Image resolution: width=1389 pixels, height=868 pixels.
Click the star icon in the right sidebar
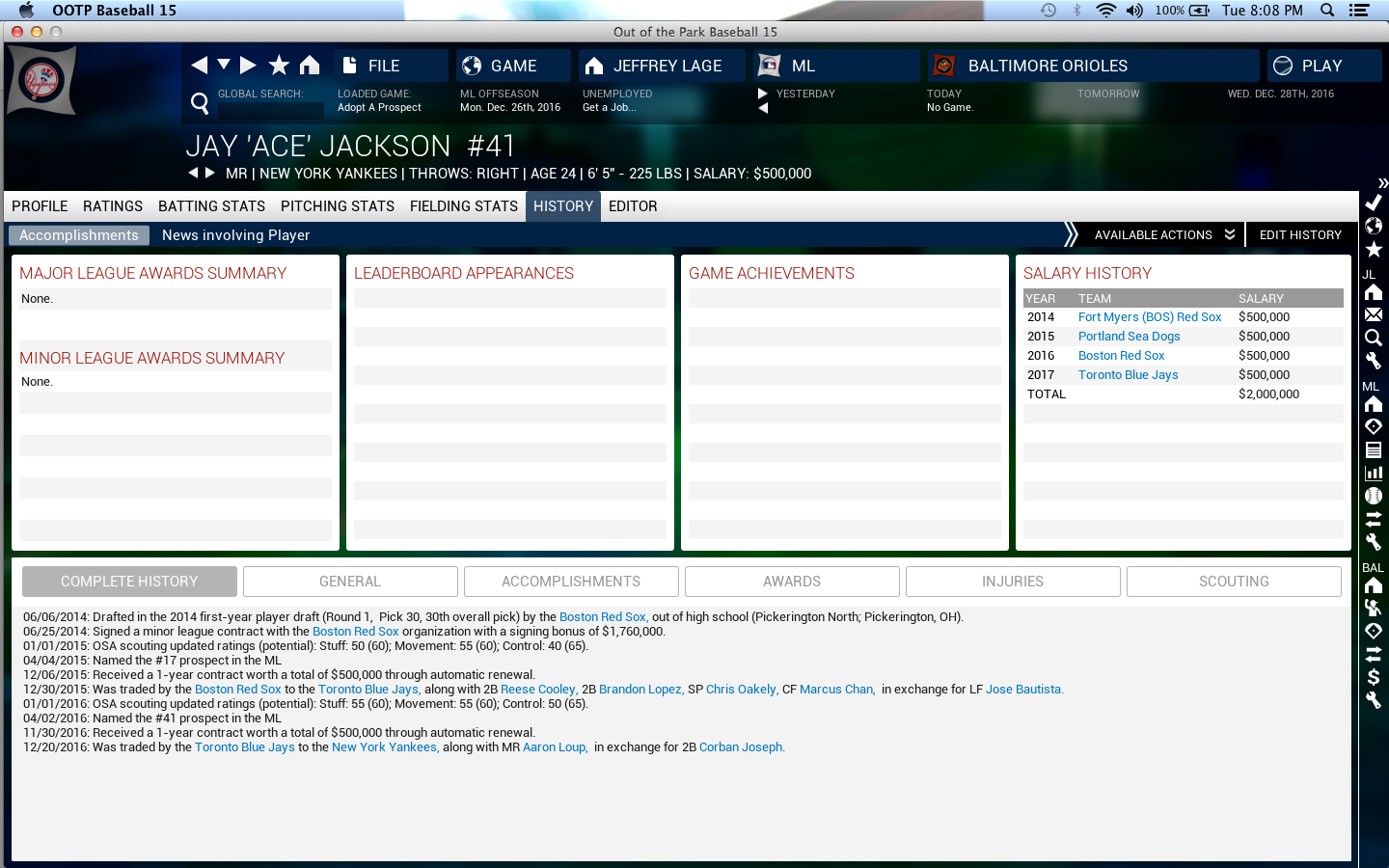[1374, 250]
